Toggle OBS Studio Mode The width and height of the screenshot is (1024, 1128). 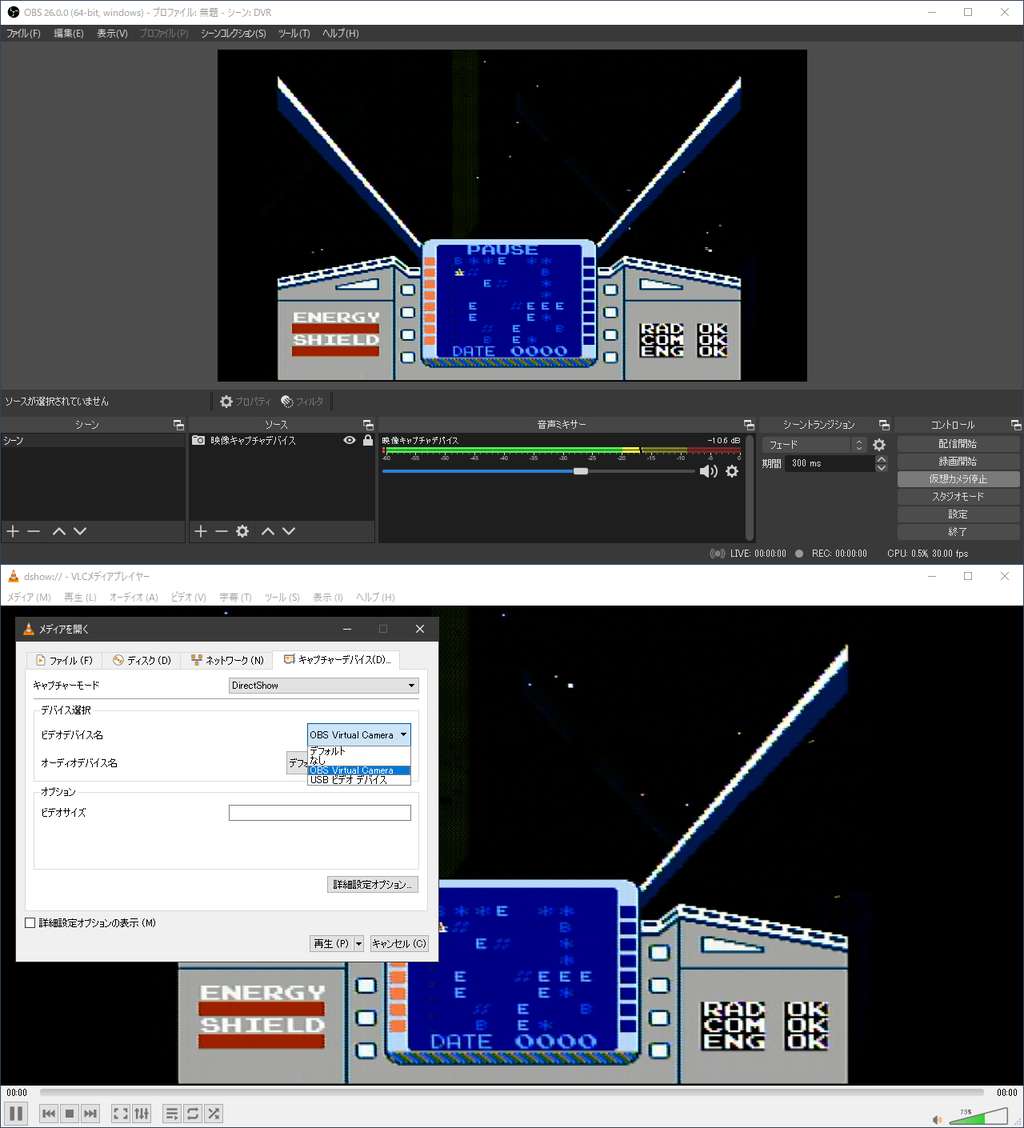coord(958,496)
